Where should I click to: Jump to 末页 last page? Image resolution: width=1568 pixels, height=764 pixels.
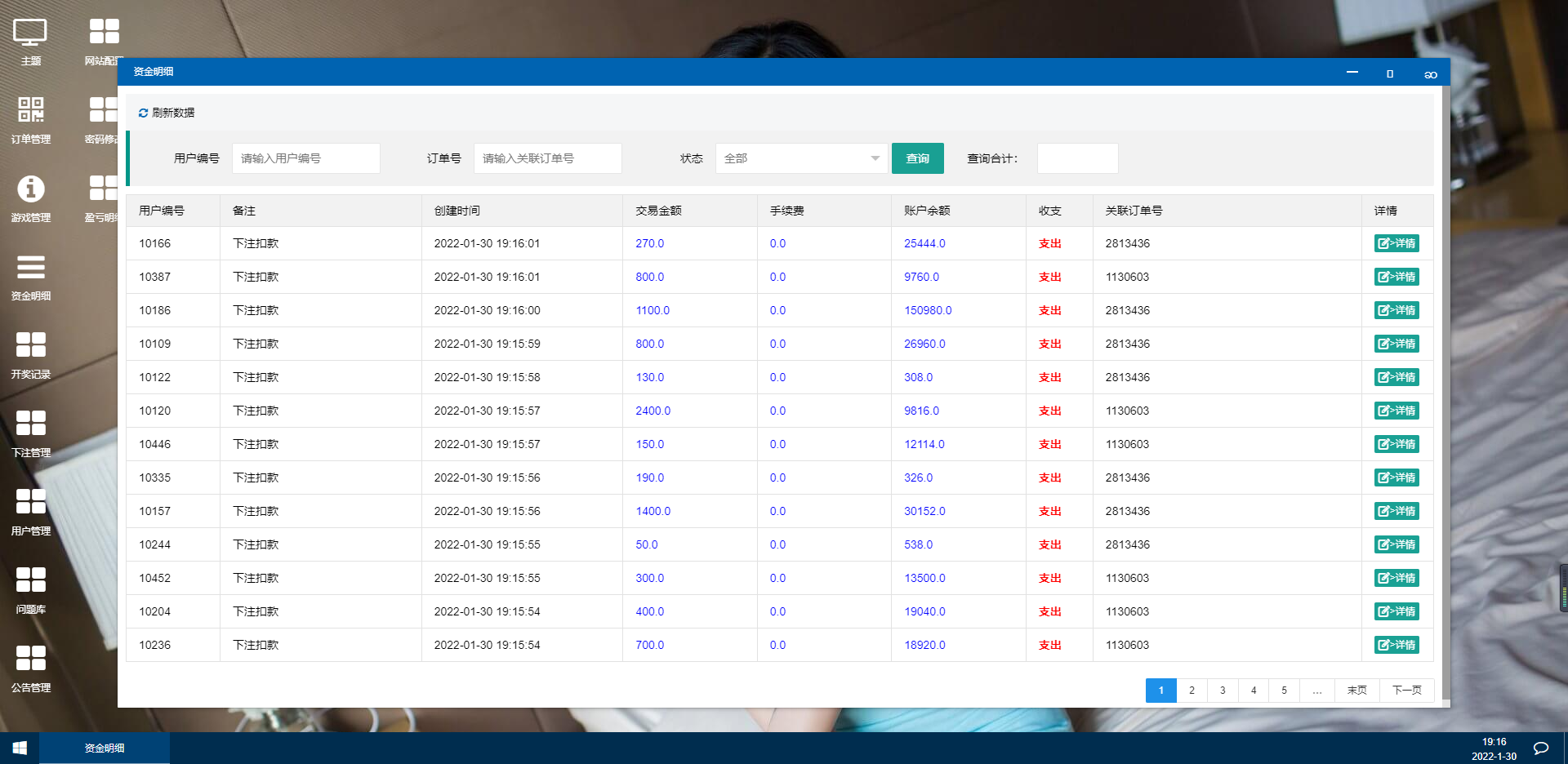tap(1356, 691)
